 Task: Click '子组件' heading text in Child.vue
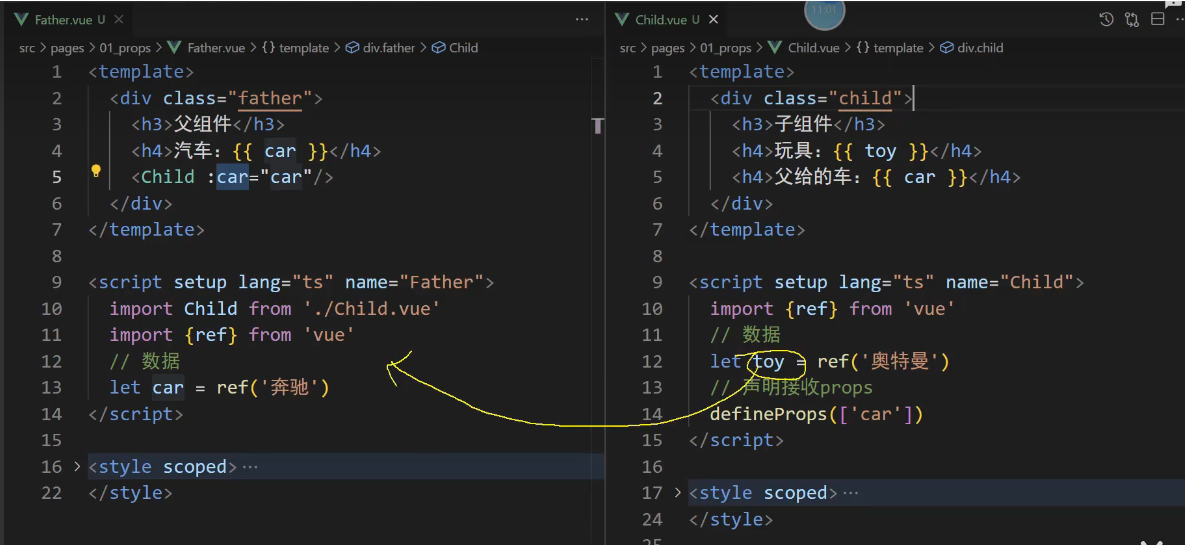pyautogui.click(x=803, y=125)
